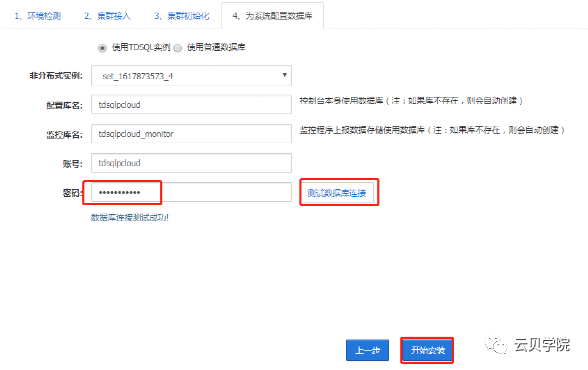Click the 密码 password field
This screenshot has height=370, width=588.
191,192
